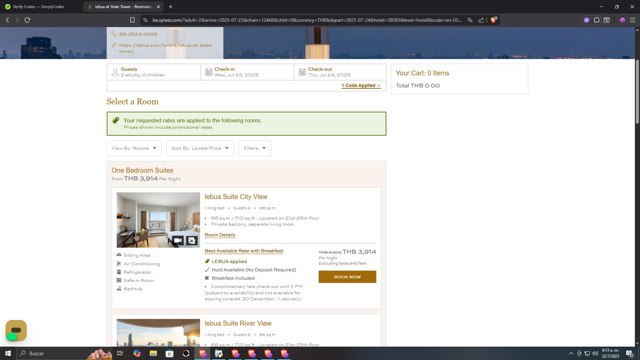Click the address bar URL

[306, 20]
